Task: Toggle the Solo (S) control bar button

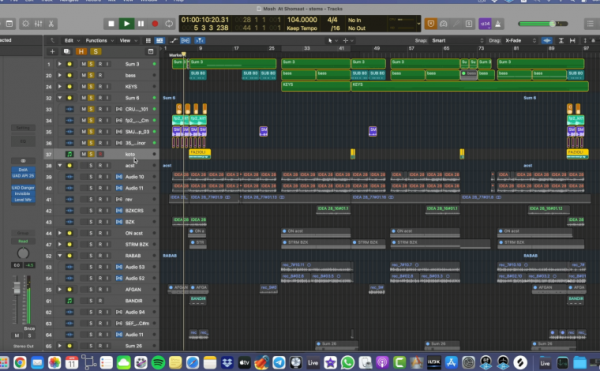Action: (x=469, y=24)
